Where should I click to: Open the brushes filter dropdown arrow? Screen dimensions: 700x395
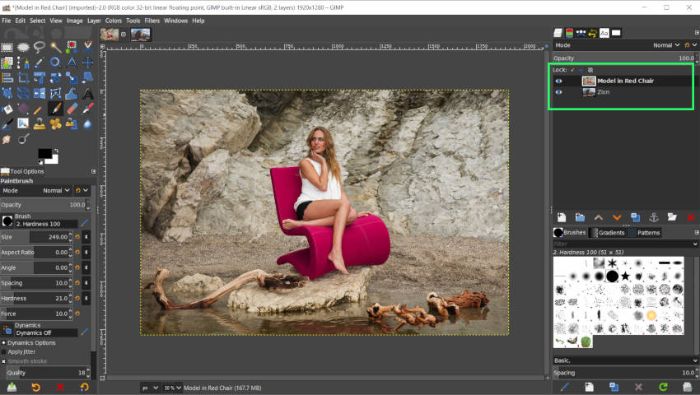[x=695, y=244]
